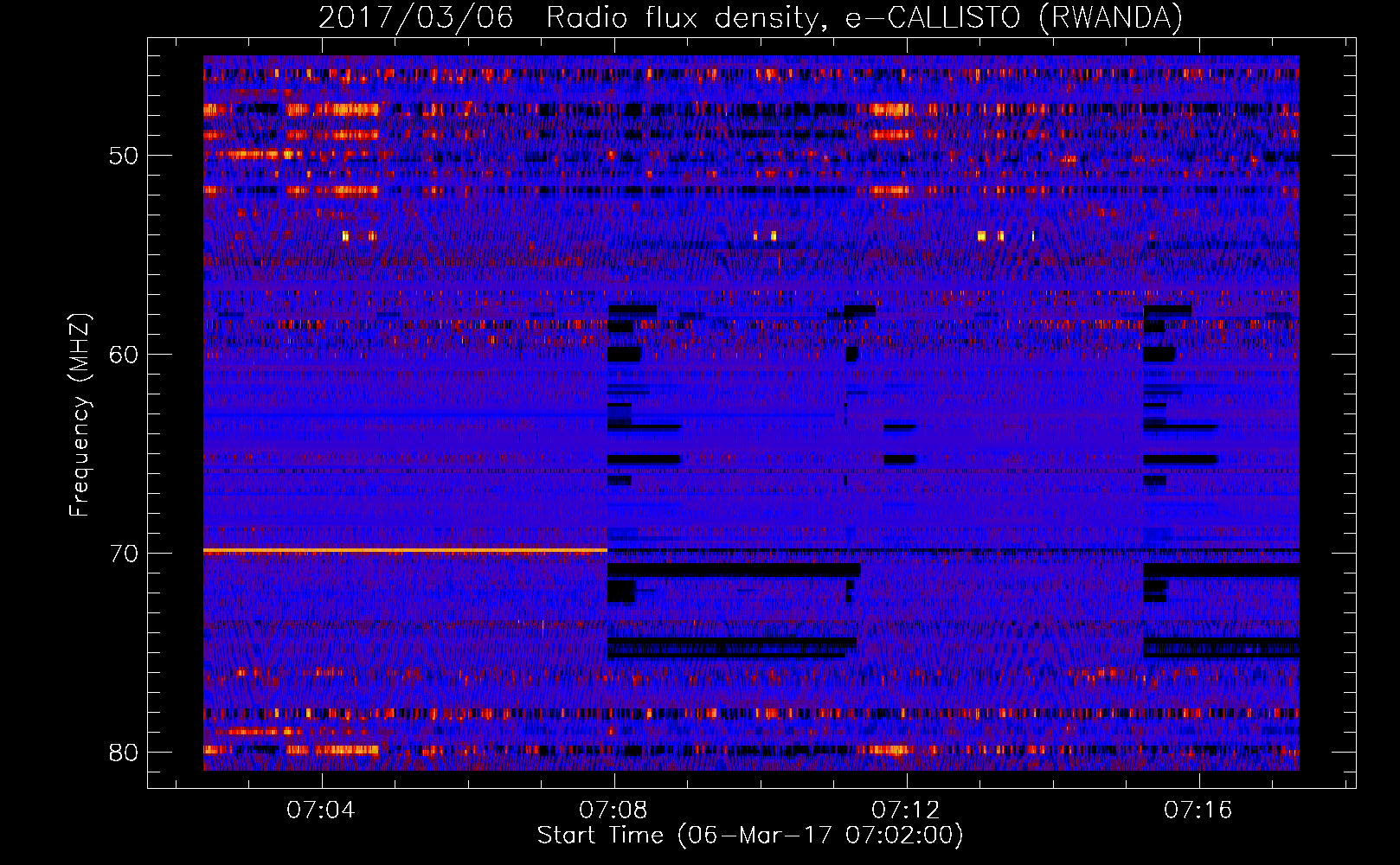Click the bright orange line at 70 MHz

click(x=405, y=550)
